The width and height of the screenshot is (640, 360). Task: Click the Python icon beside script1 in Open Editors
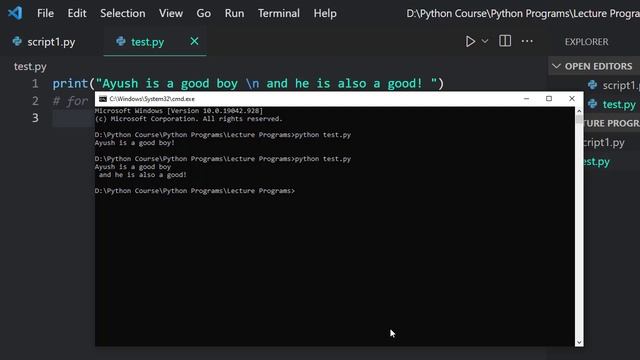pyautogui.click(x=592, y=85)
